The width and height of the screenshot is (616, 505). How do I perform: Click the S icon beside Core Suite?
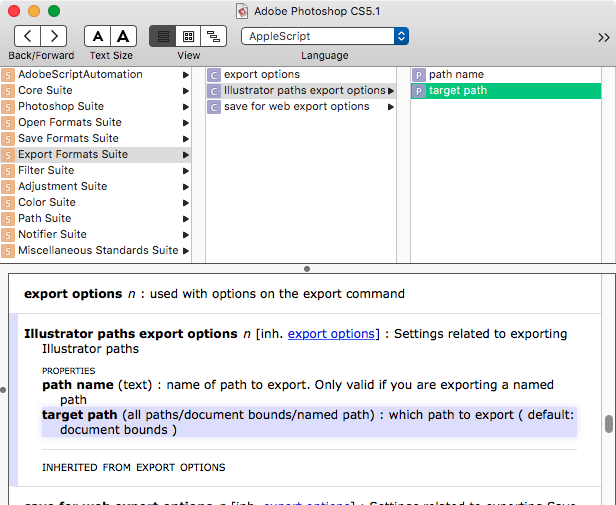[x=8, y=91]
